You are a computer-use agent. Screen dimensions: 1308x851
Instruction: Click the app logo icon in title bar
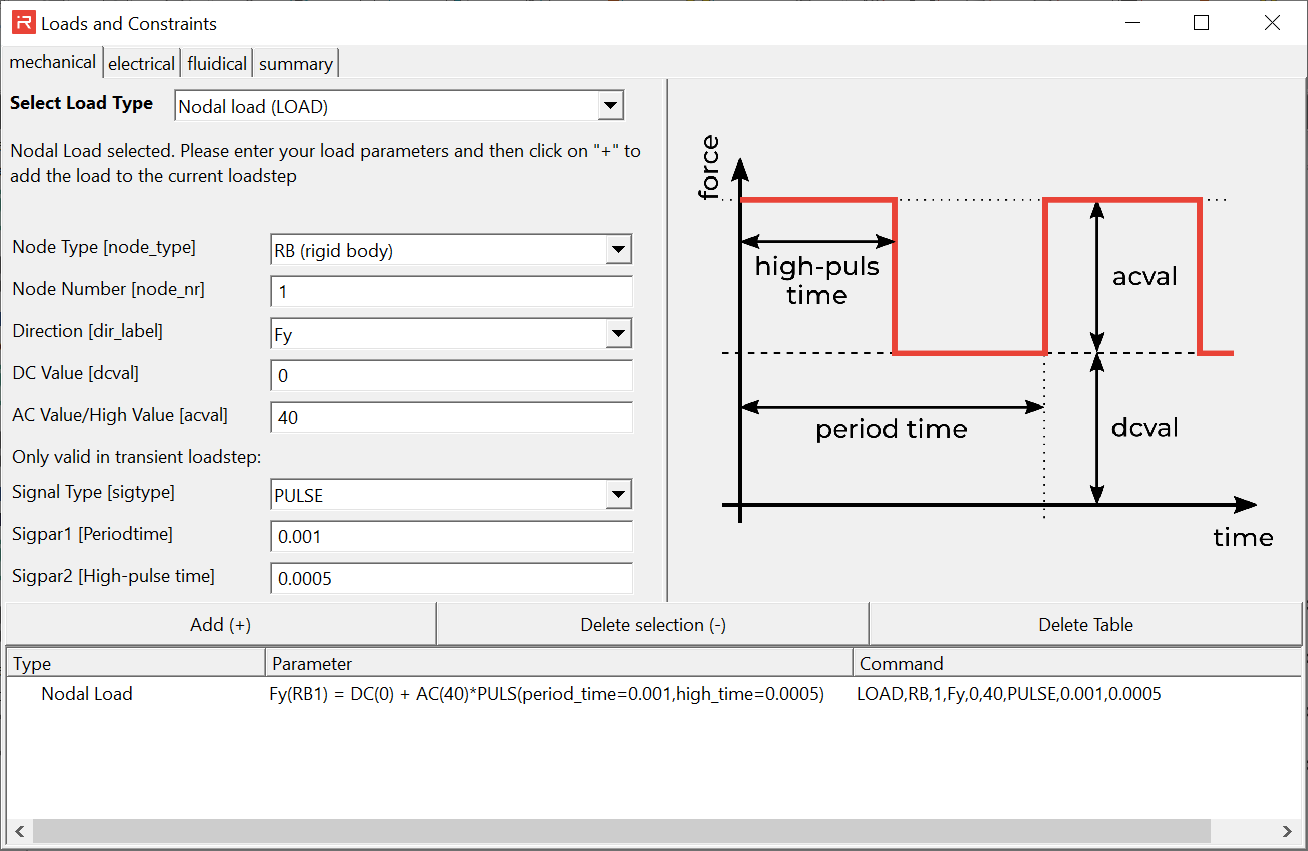point(22,23)
